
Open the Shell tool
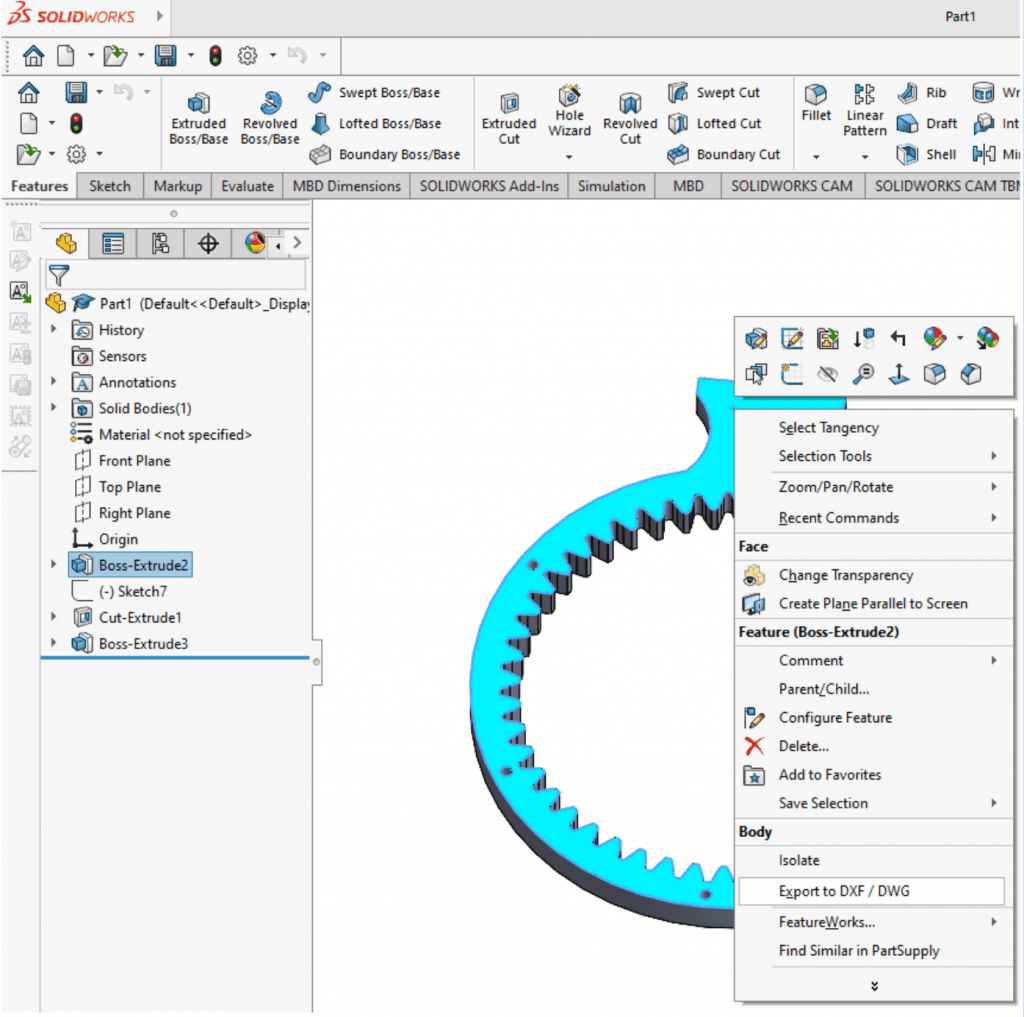[x=926, y=154]
